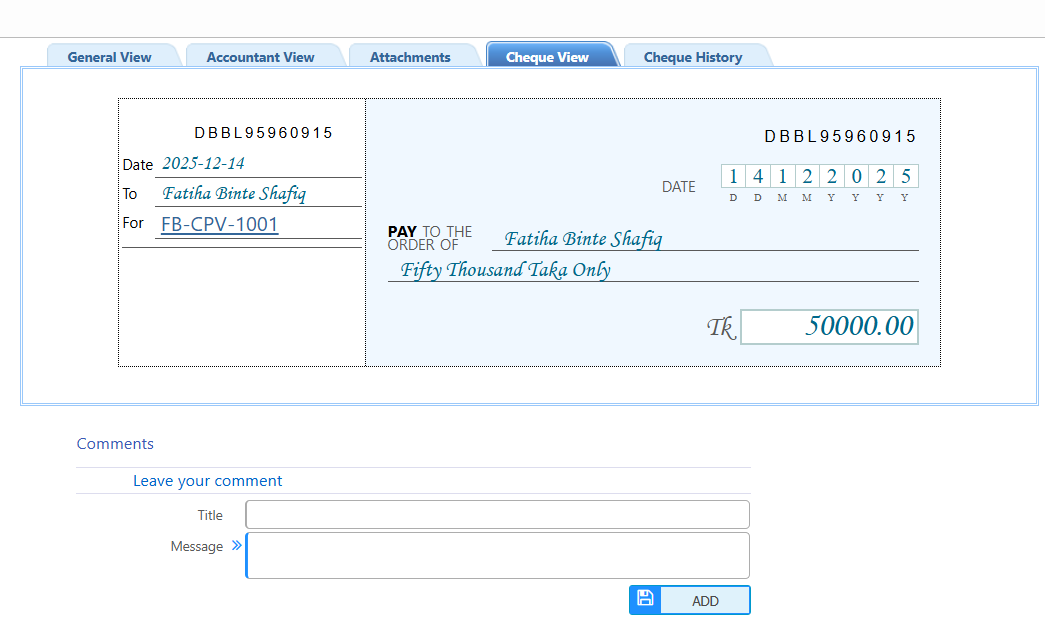The image size is (1045, 618).
Task: Click the Tk currency symbol on cheque
Action: [720, 327]
